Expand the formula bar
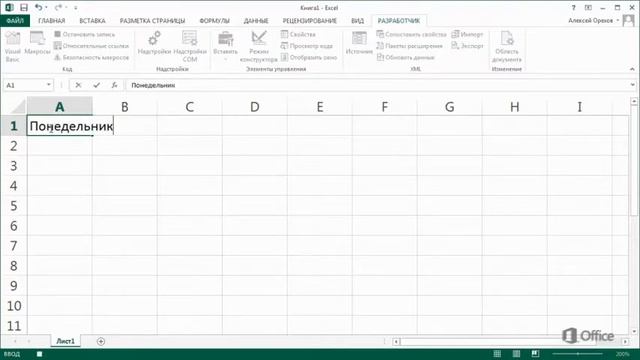Image resolution: width=640 pixels, height=360 pixels. coord(633,85)
